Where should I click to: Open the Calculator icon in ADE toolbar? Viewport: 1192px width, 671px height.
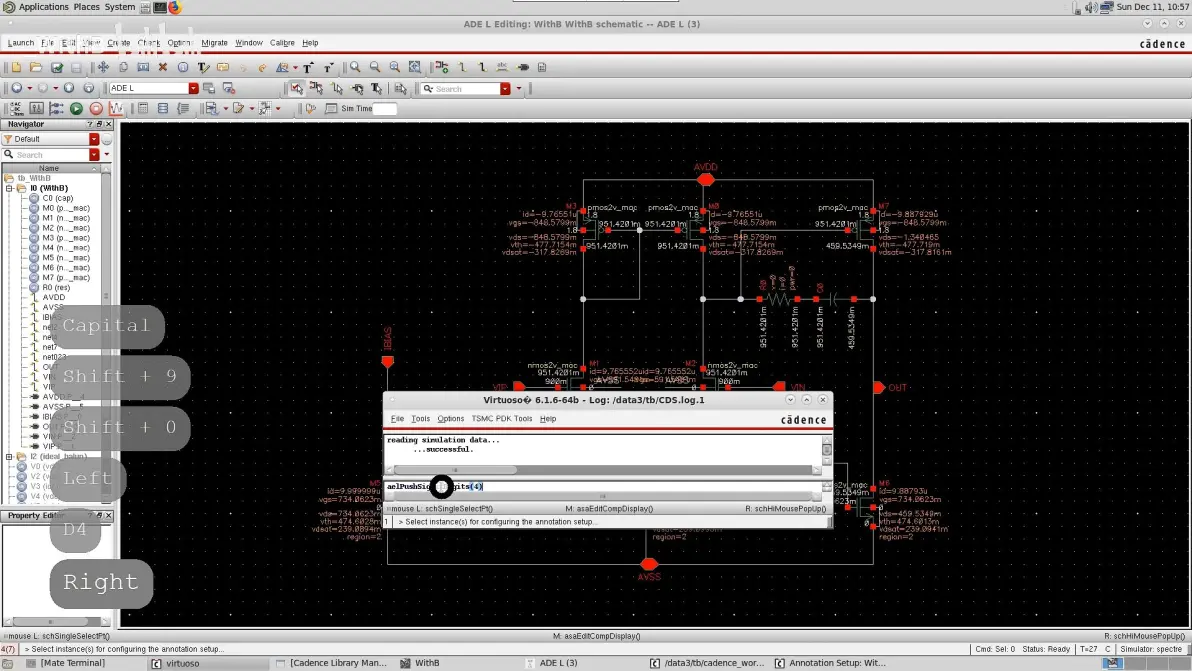(143, 109)
